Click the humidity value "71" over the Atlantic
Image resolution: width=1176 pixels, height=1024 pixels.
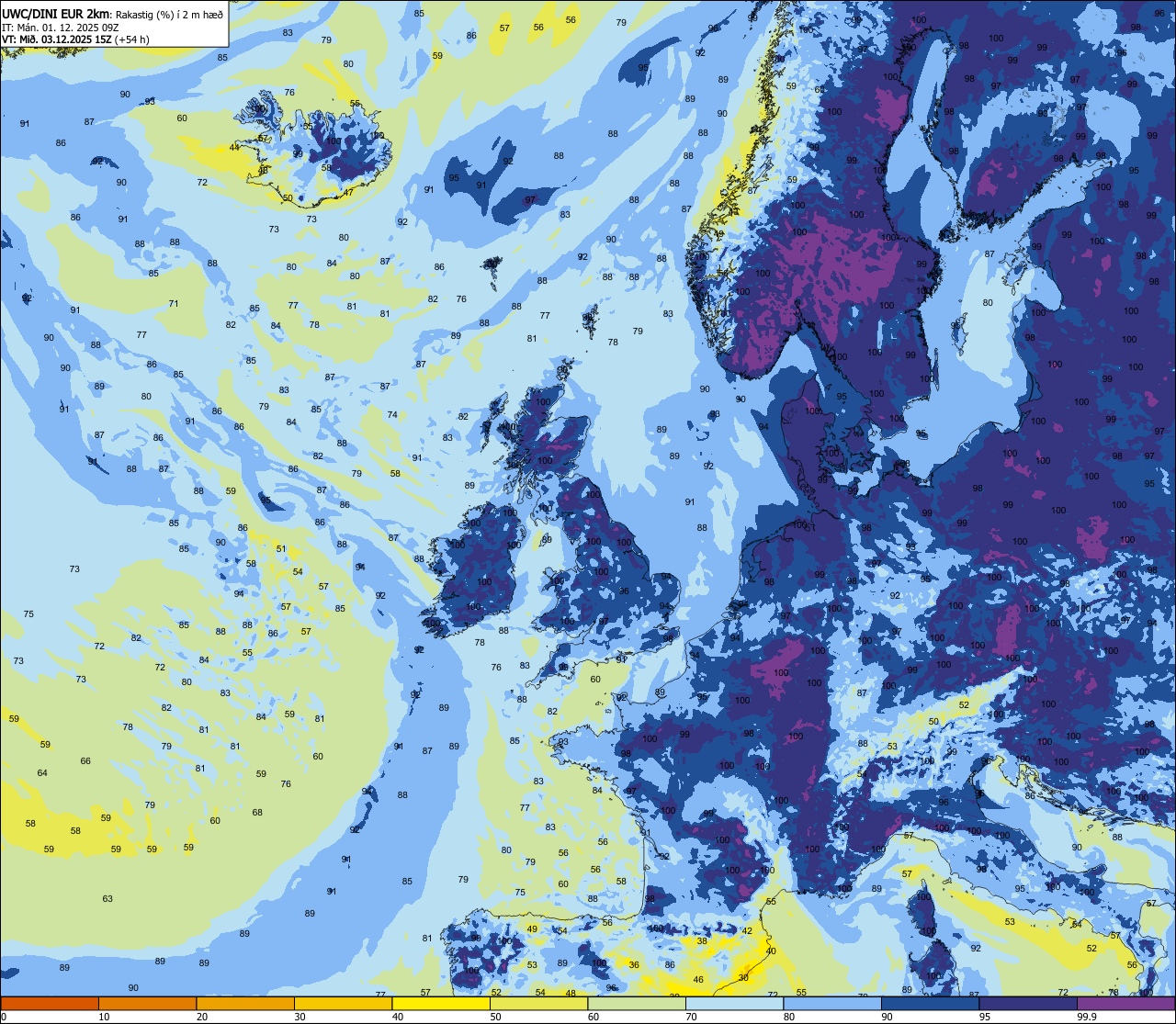174,303
